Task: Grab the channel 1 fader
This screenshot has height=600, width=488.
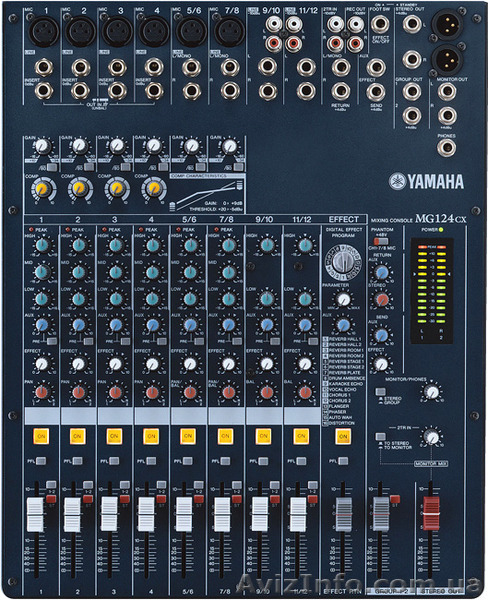Action: [x=35, y=515]
